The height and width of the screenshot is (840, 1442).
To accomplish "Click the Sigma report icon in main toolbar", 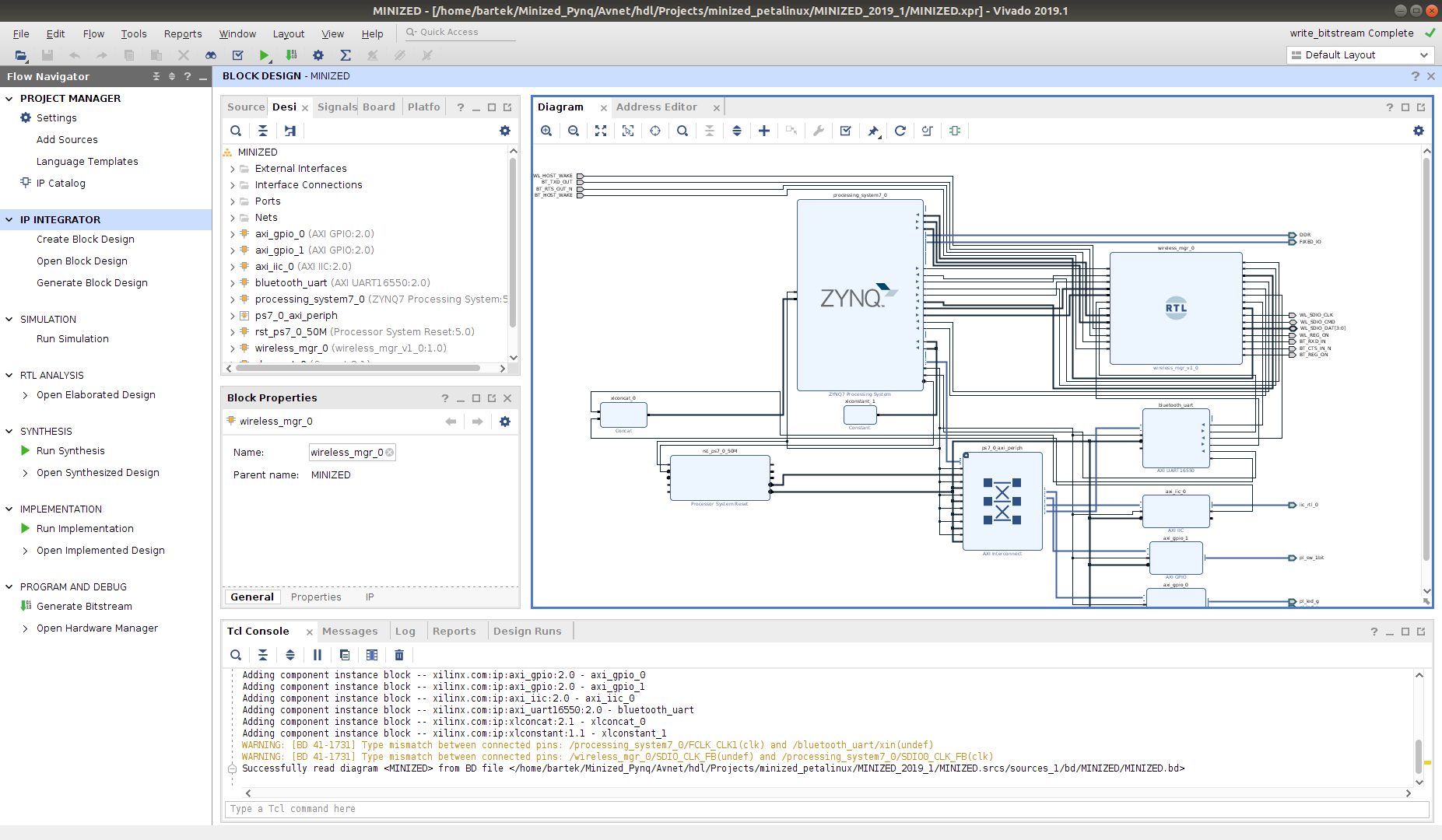I will pyautogui.click(x=346, y=55).
